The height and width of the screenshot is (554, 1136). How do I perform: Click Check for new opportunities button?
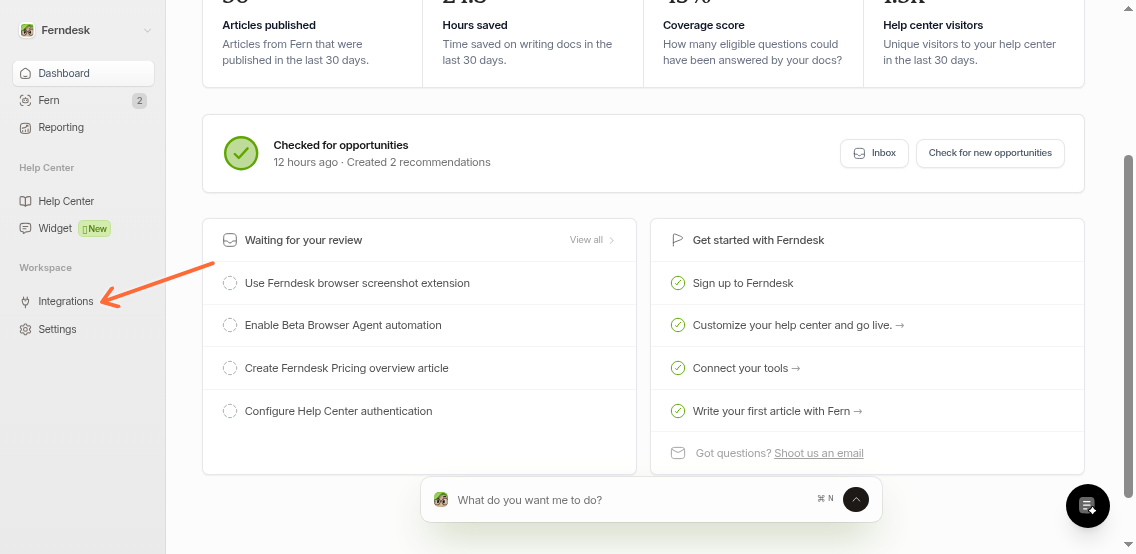click(x=990, y=154)
